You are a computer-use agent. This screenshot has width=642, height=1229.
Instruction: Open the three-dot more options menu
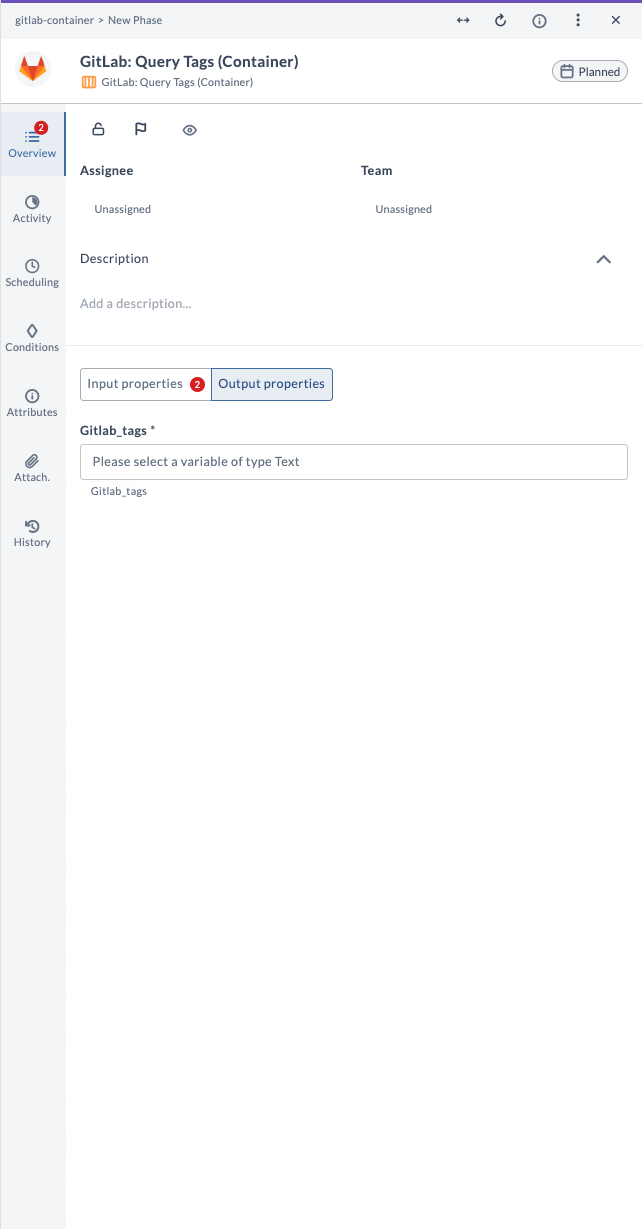[x=578, y=20]
